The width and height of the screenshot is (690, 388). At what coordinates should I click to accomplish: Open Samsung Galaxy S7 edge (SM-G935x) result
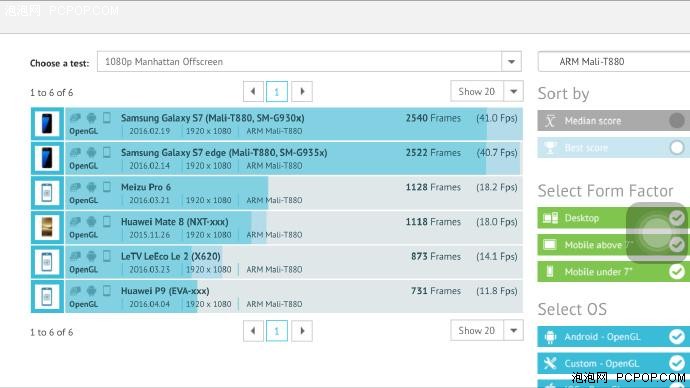click(224, 153)
